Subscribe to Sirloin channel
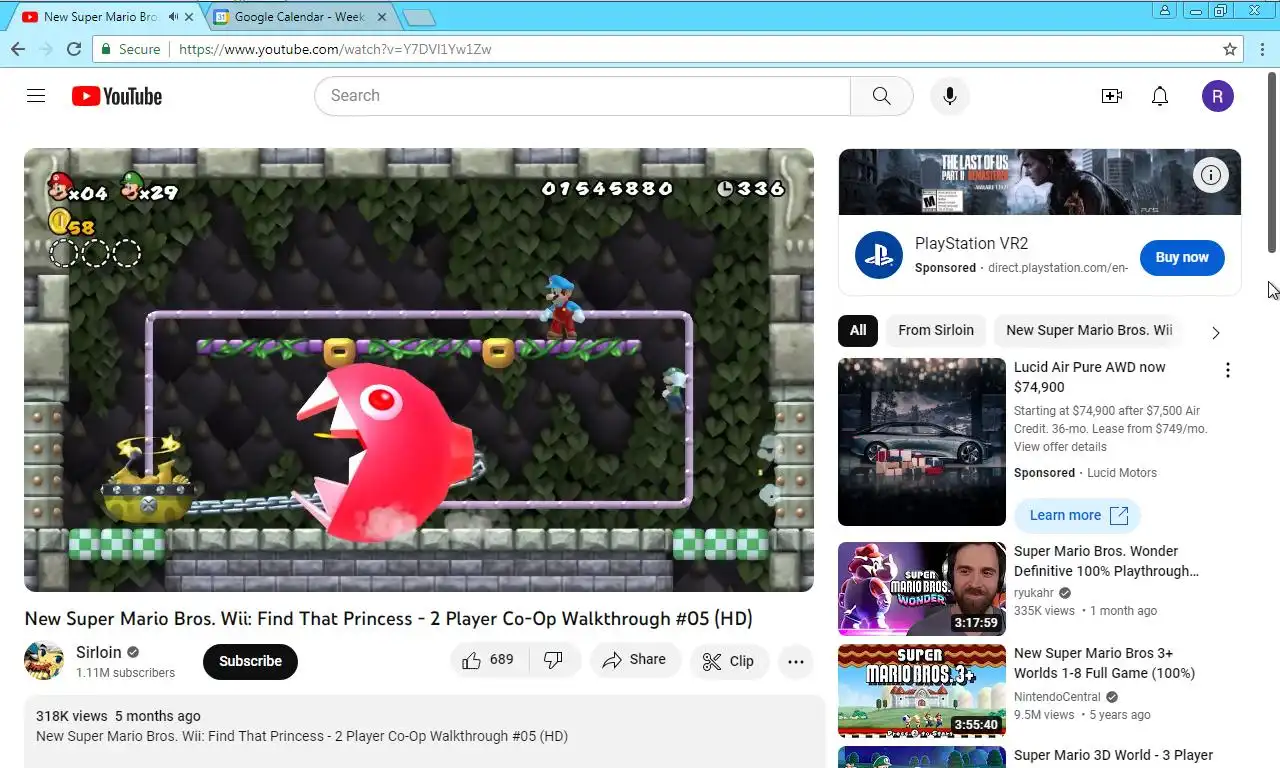The image size is (1280, 768). [250, 661]
